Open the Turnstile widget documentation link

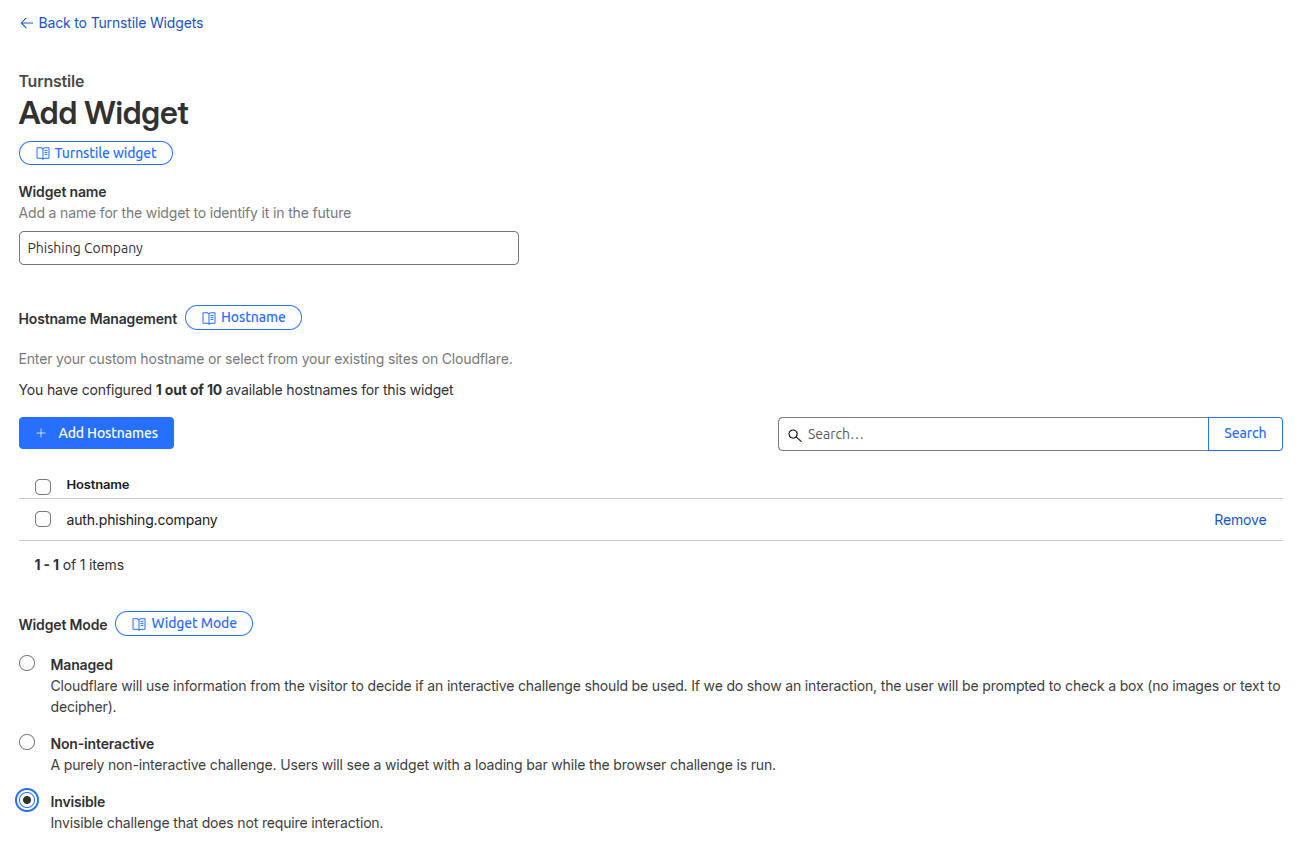[x=105, y=153]
